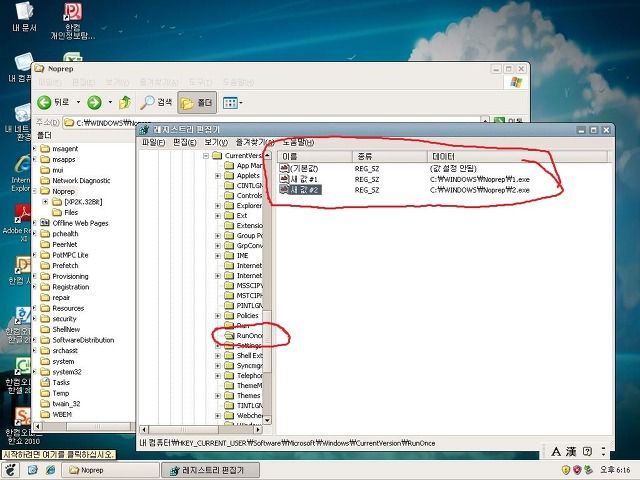Click the 데이터 column header
The image size is (640, 480).
coord(518,156)
